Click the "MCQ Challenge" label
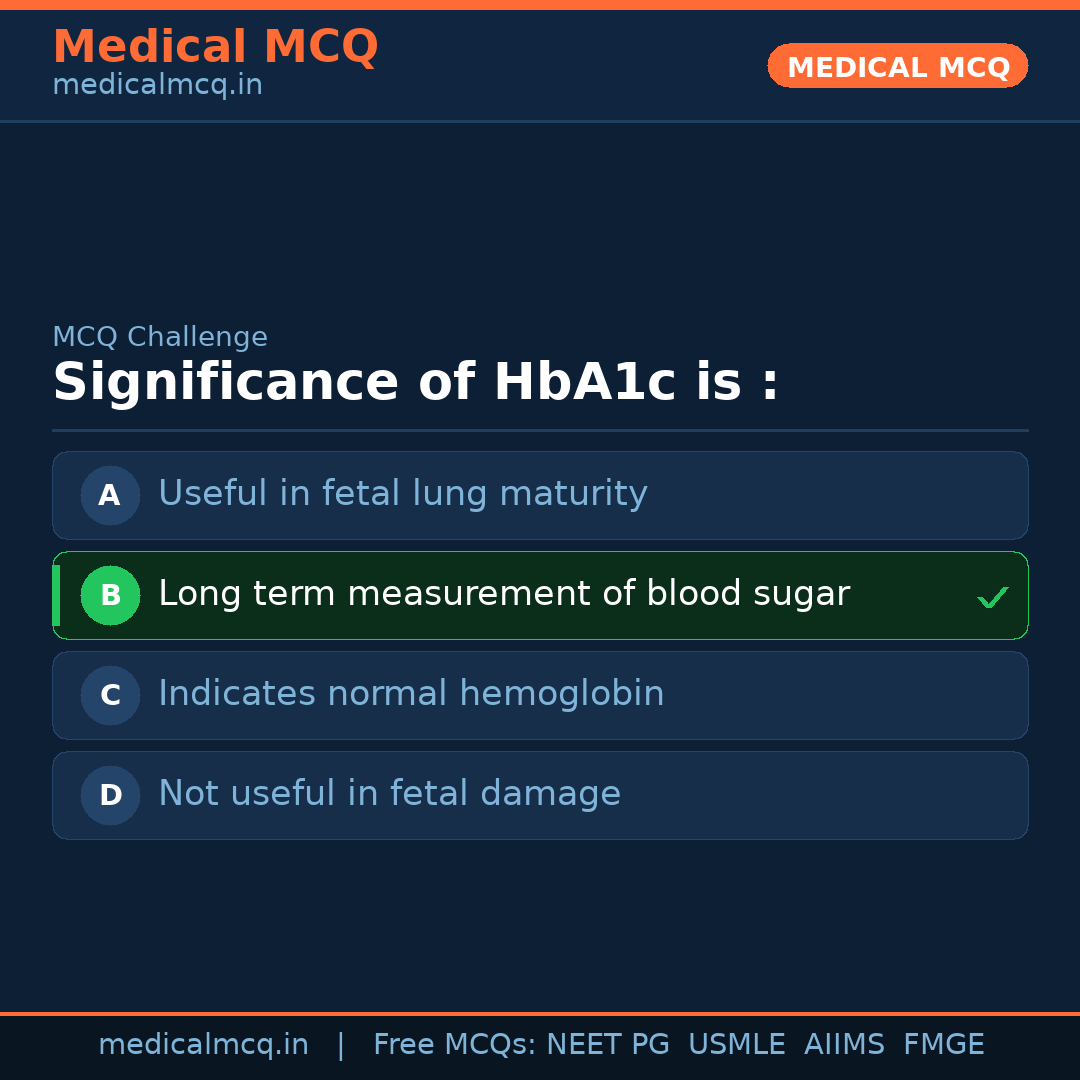Screen dimensions: 1080x1080 pos(160,337)
